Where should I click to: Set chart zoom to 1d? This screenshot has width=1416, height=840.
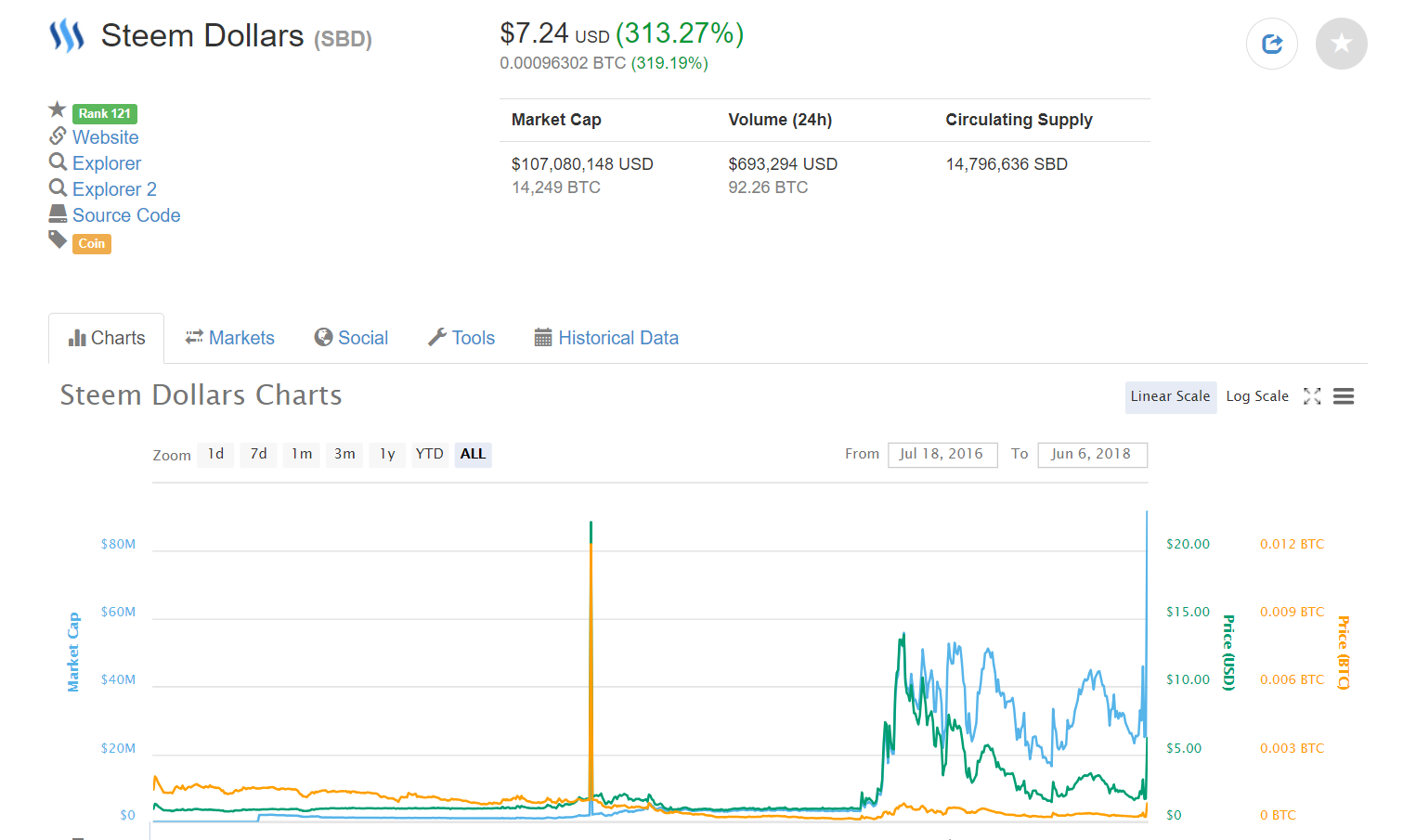(x=215, y=454)
